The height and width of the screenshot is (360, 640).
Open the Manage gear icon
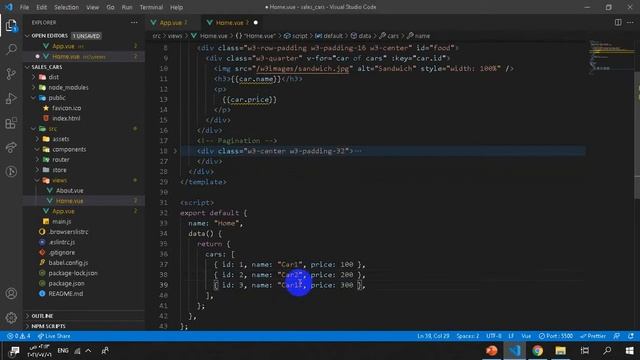pos(11,317)
